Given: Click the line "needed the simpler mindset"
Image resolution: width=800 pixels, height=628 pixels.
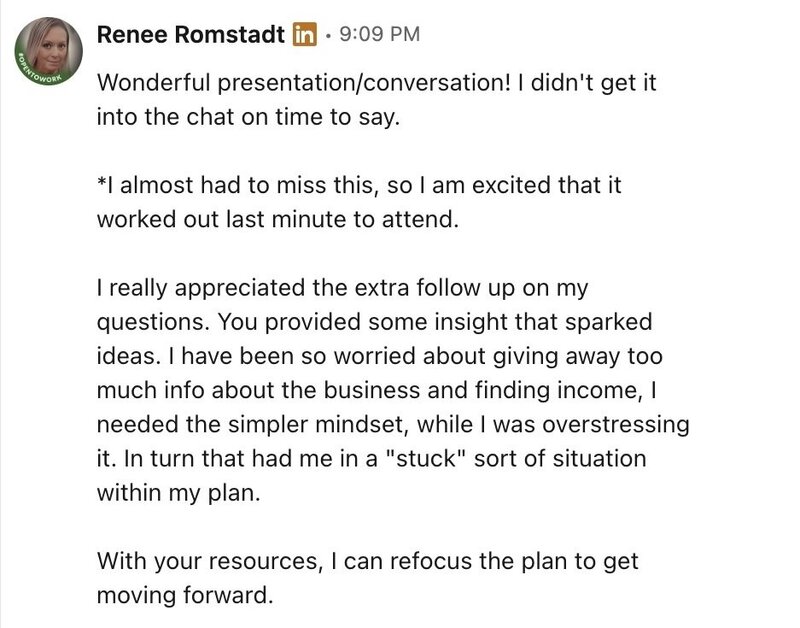Looking at the screenshot, I should 393,424.
